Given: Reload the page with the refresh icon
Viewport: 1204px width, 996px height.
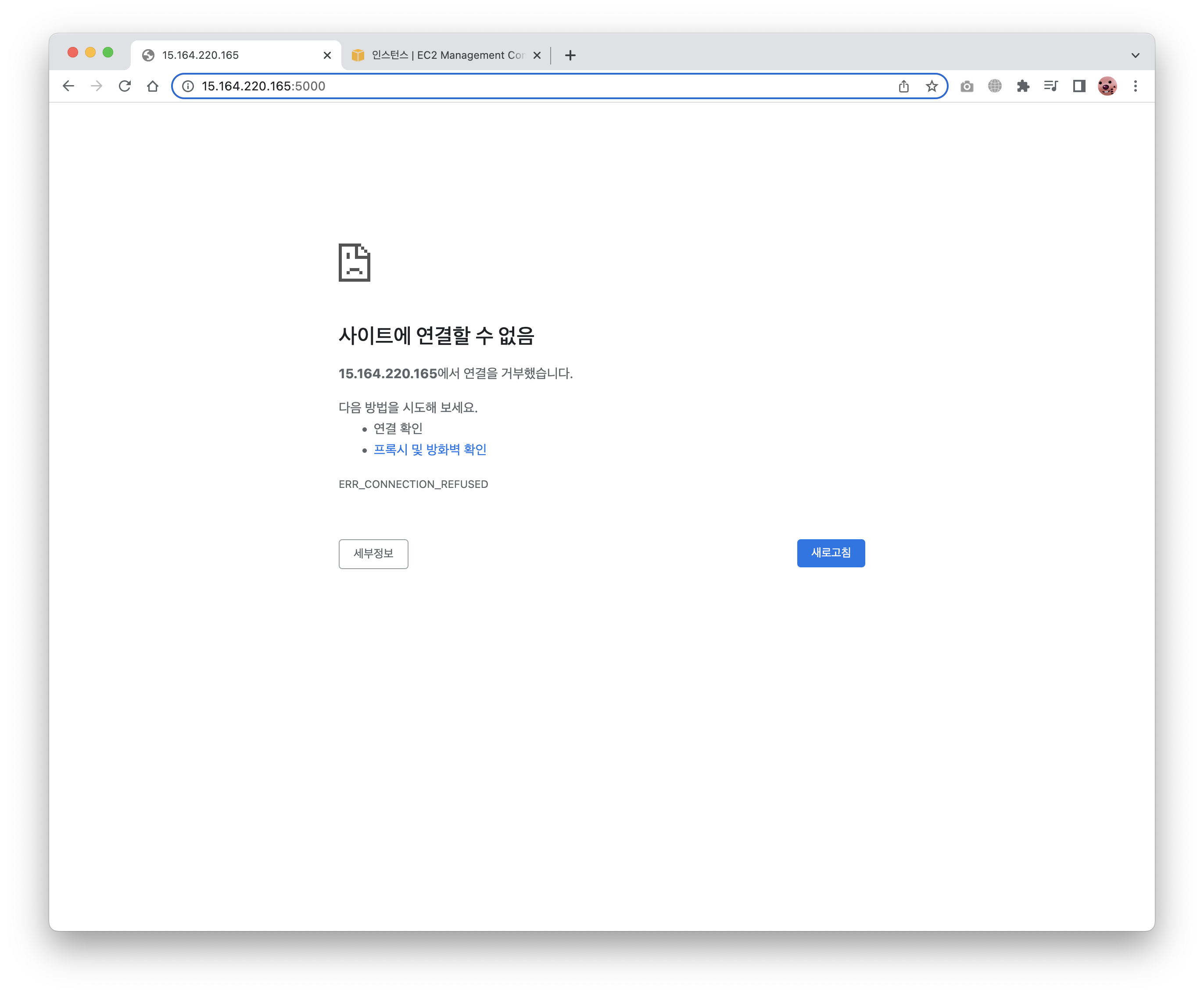Looking at the screenshot, I should pos(125,86).
